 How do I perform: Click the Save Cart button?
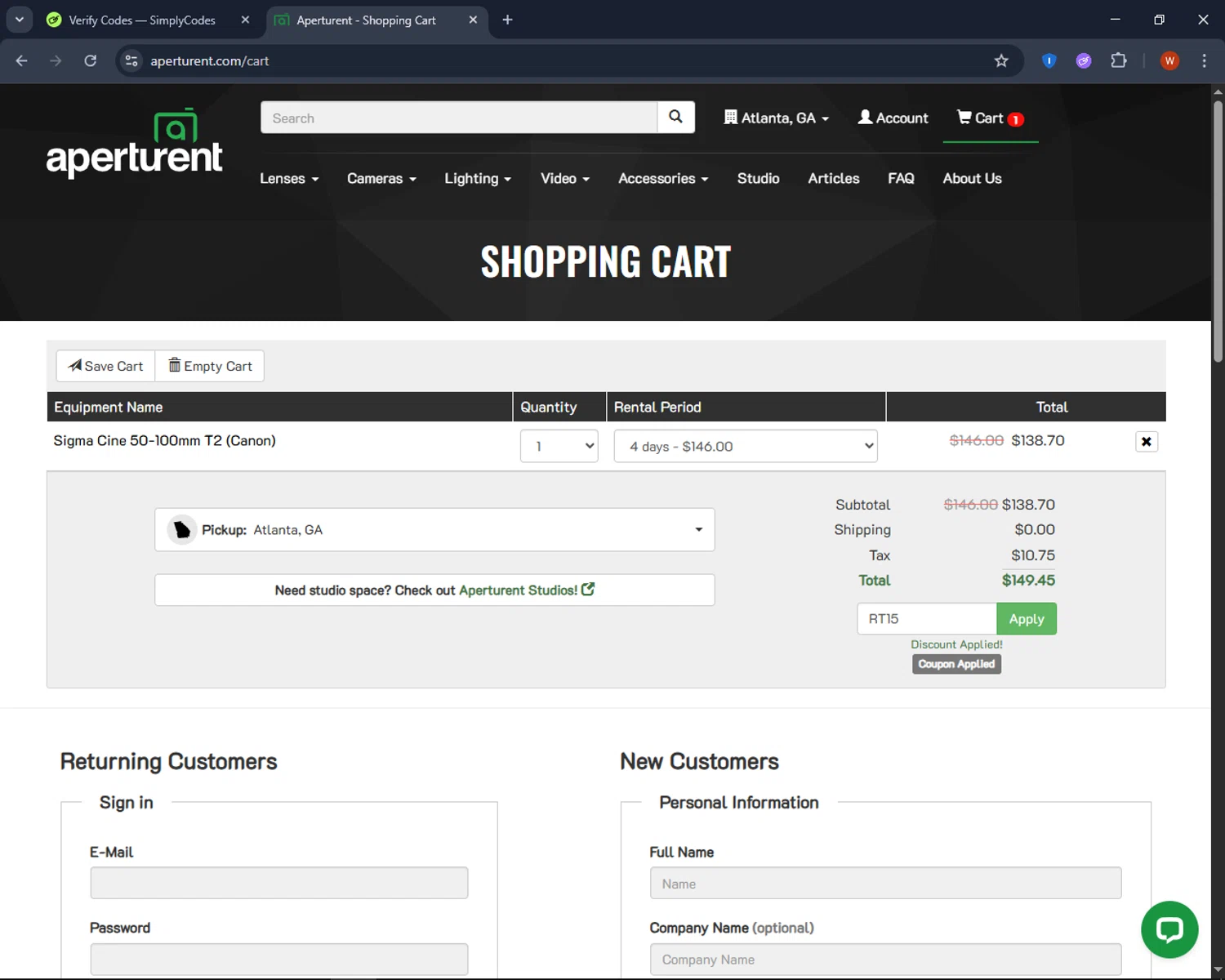[x=105, y=366]
